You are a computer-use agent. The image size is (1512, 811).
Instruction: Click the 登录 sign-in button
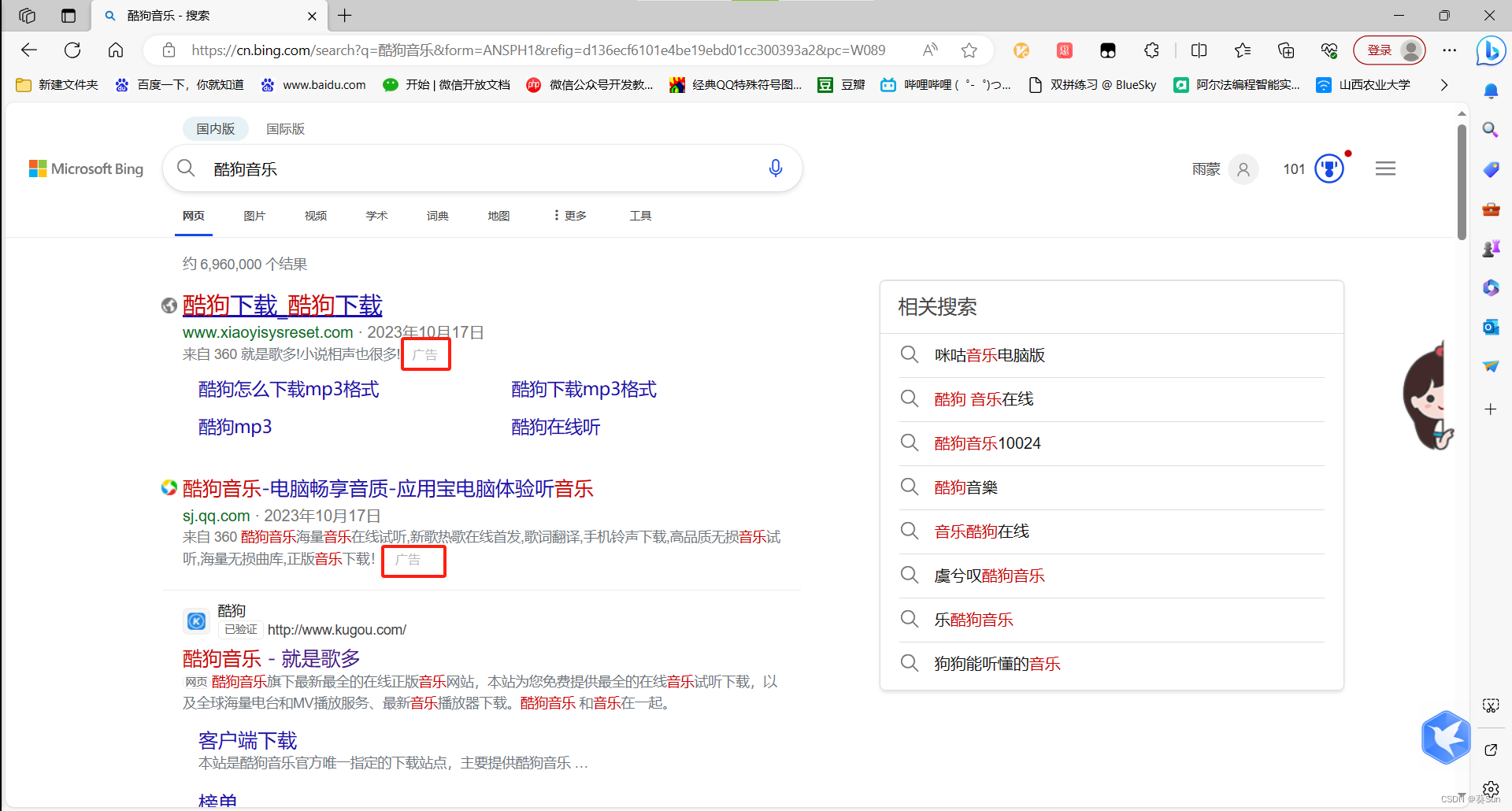click(x=1390, y=50)
